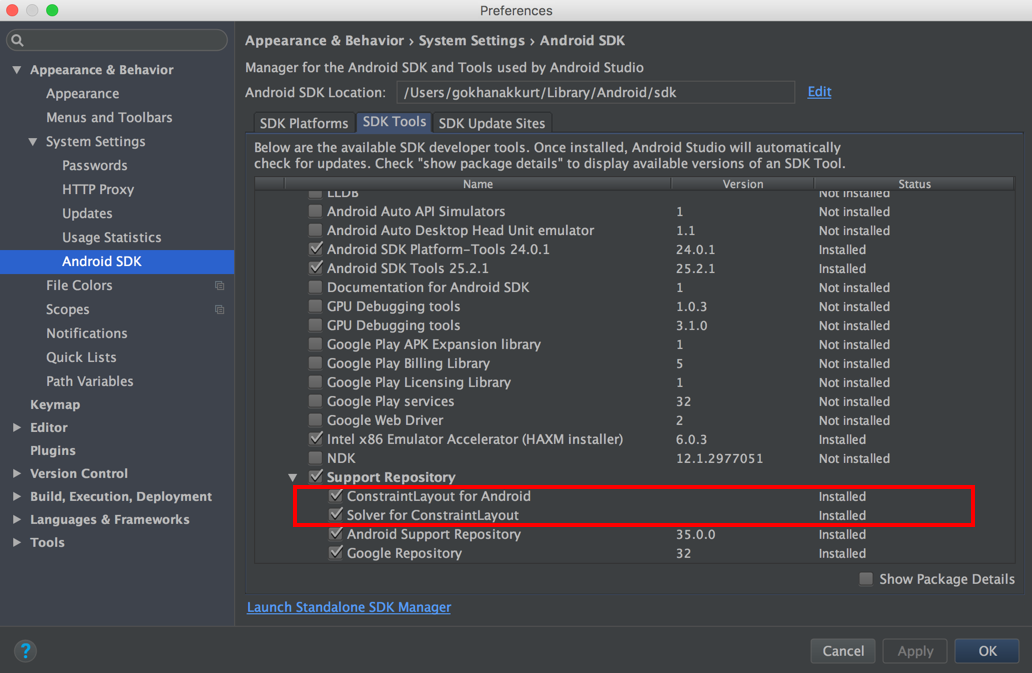
Task: Click the Android SDK Location field
Action: click(595, 93)
